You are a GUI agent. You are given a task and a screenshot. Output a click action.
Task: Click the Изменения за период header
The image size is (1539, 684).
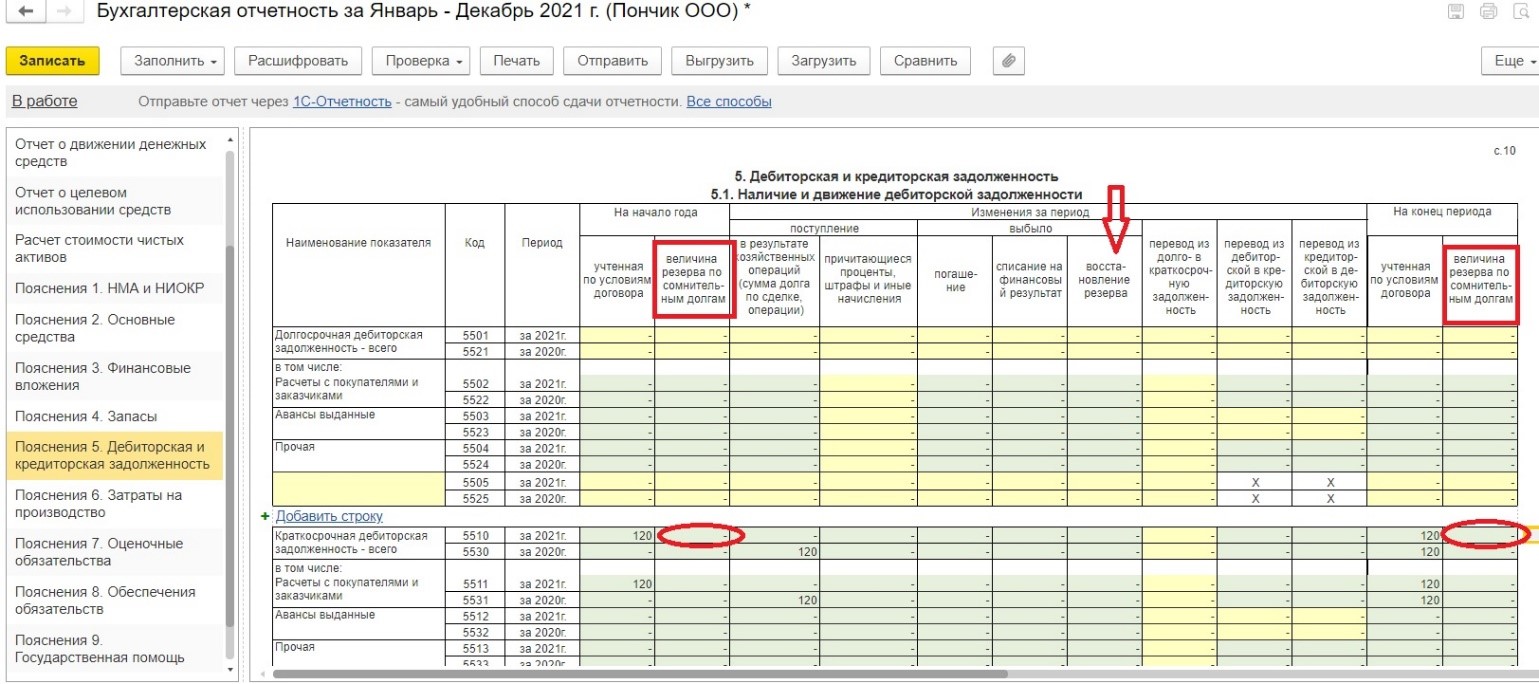tap(1048, 212)
